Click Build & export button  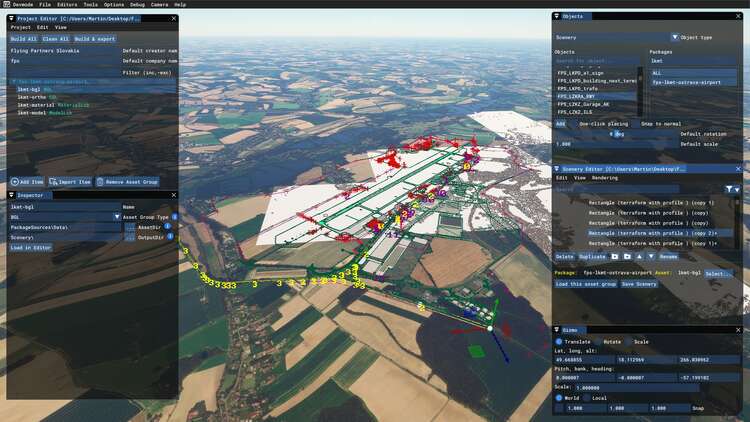(x=95, y=39)
